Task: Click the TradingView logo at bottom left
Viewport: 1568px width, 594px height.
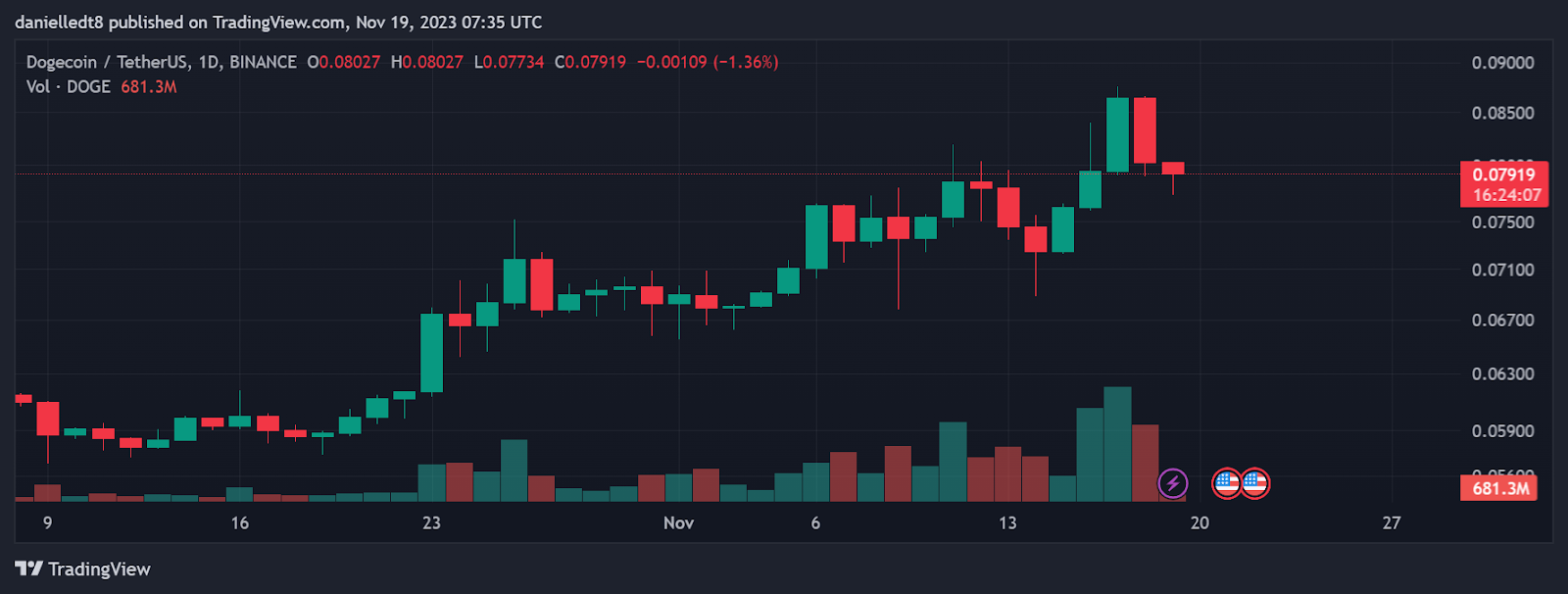Action: point(83,569)
